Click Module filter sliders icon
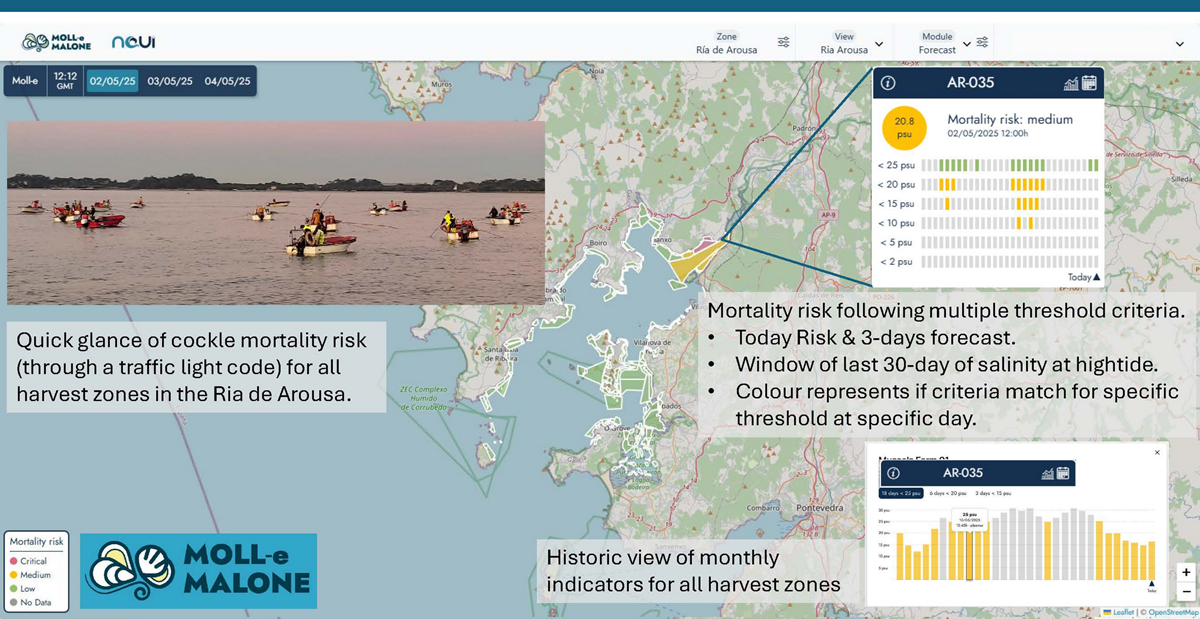 point(982,42)
